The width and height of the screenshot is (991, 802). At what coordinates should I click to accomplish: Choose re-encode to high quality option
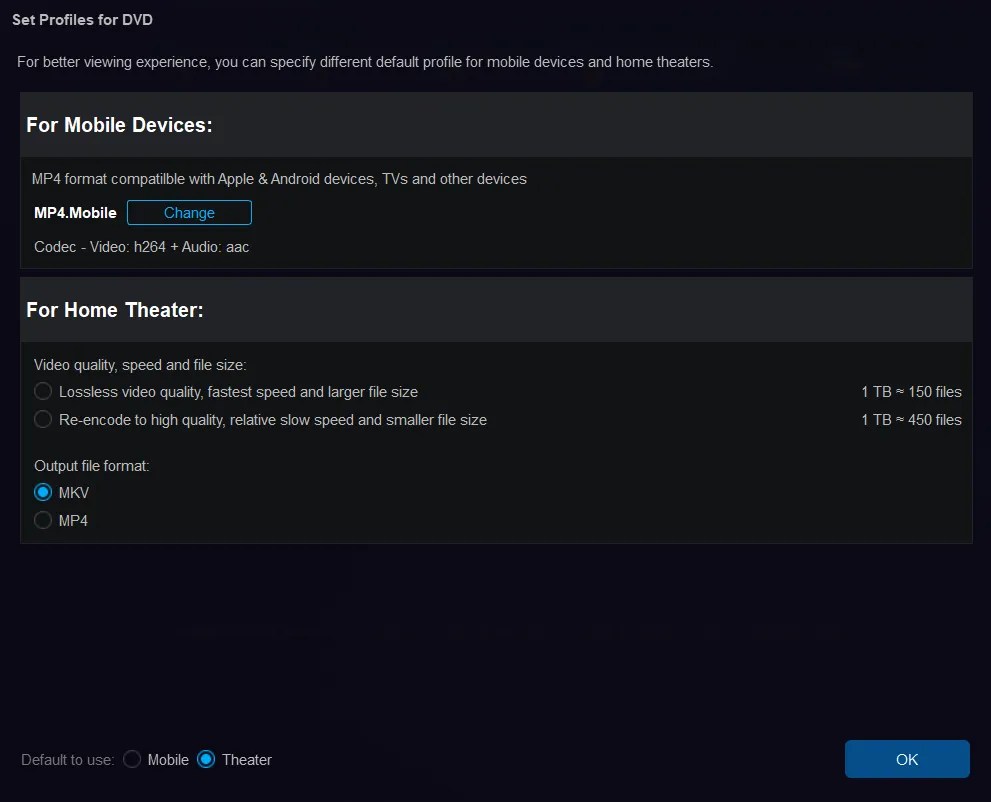[43, 419]
